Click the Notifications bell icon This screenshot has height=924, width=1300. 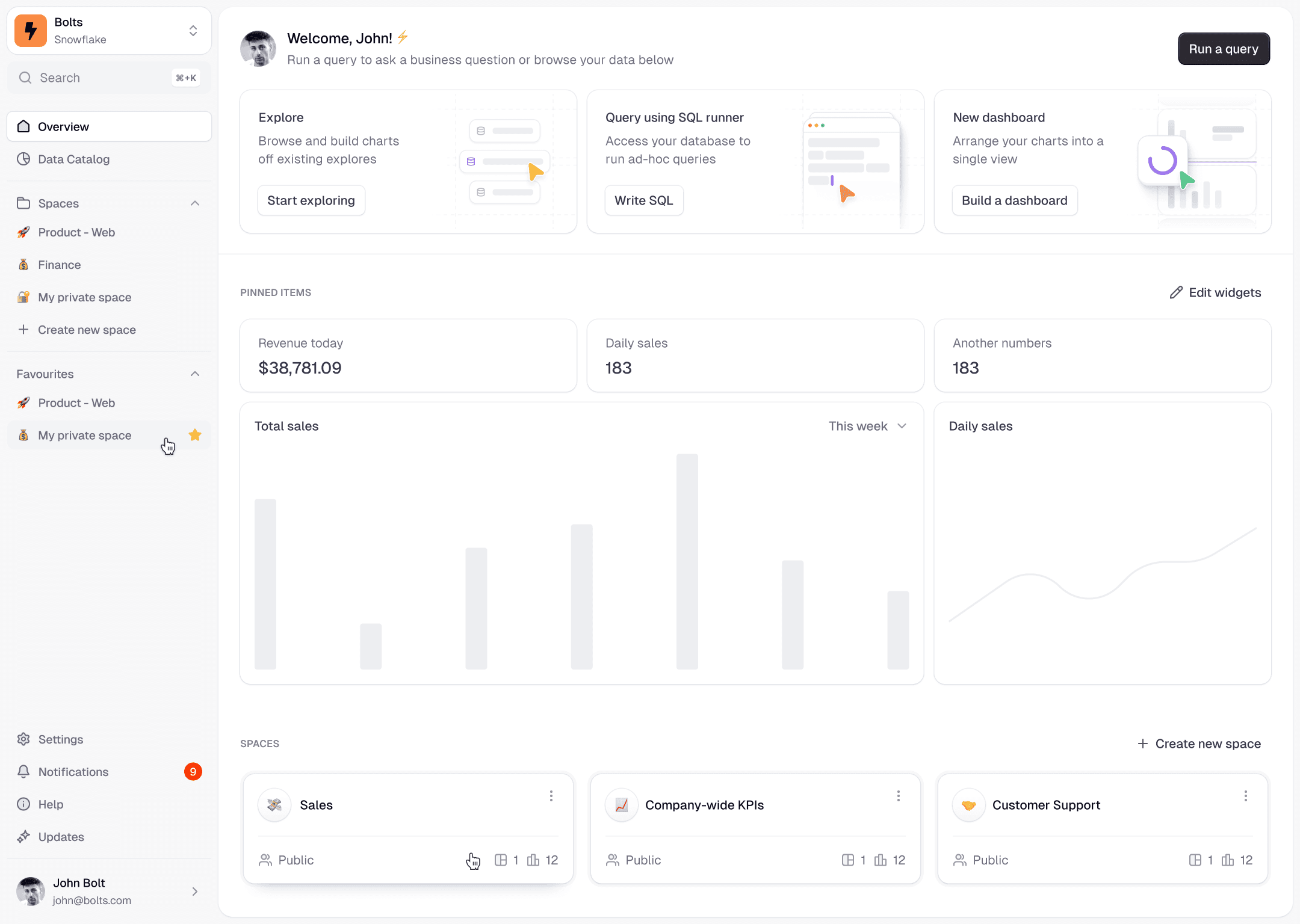tap(23, 772)
